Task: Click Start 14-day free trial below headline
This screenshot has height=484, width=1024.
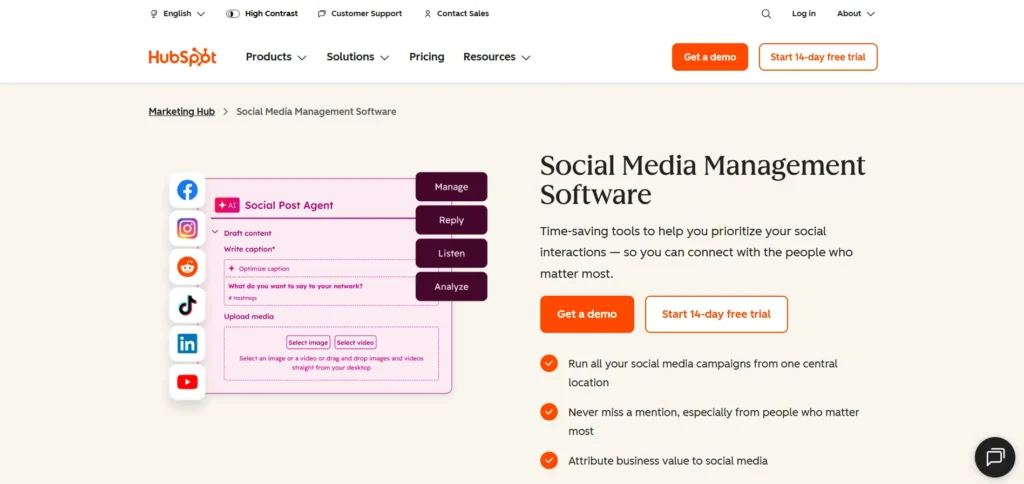Action: 716,314
